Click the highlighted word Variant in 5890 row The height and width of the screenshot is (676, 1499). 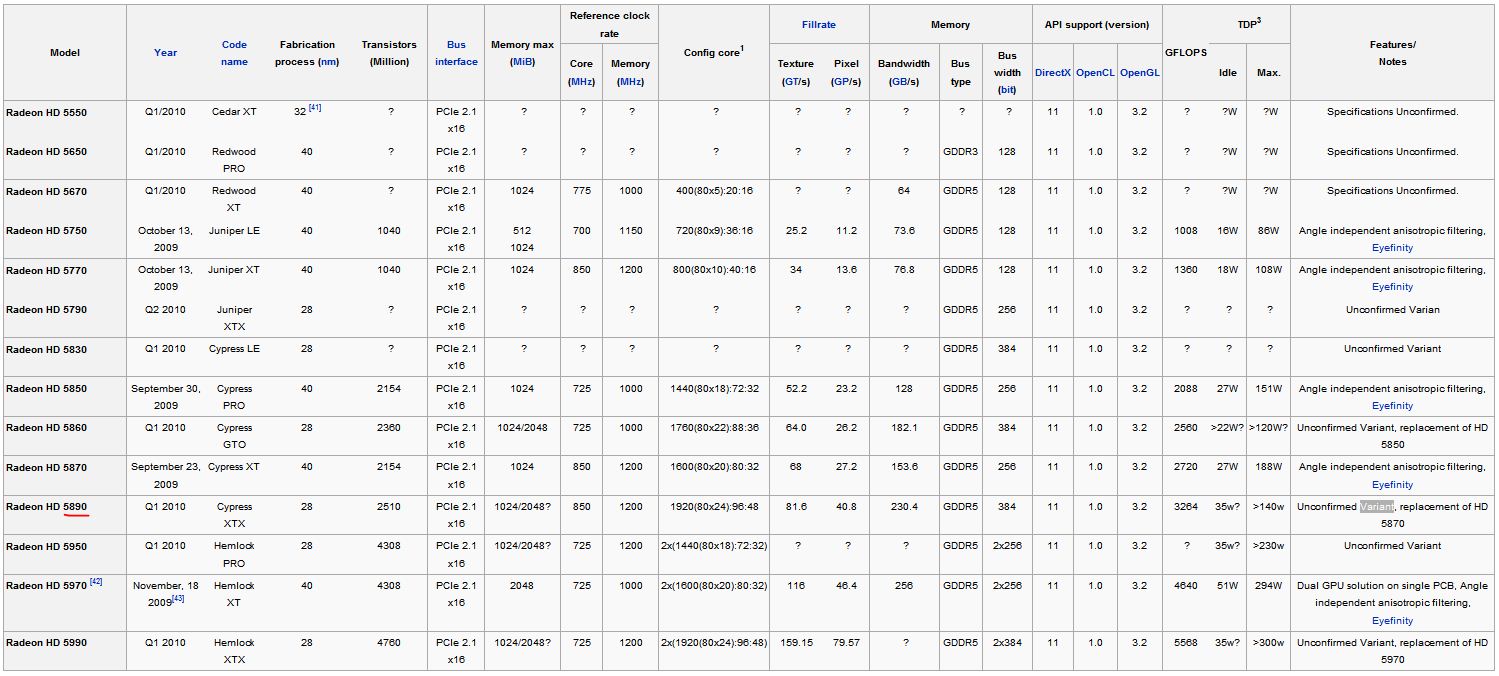click(x=1377, y=506)
